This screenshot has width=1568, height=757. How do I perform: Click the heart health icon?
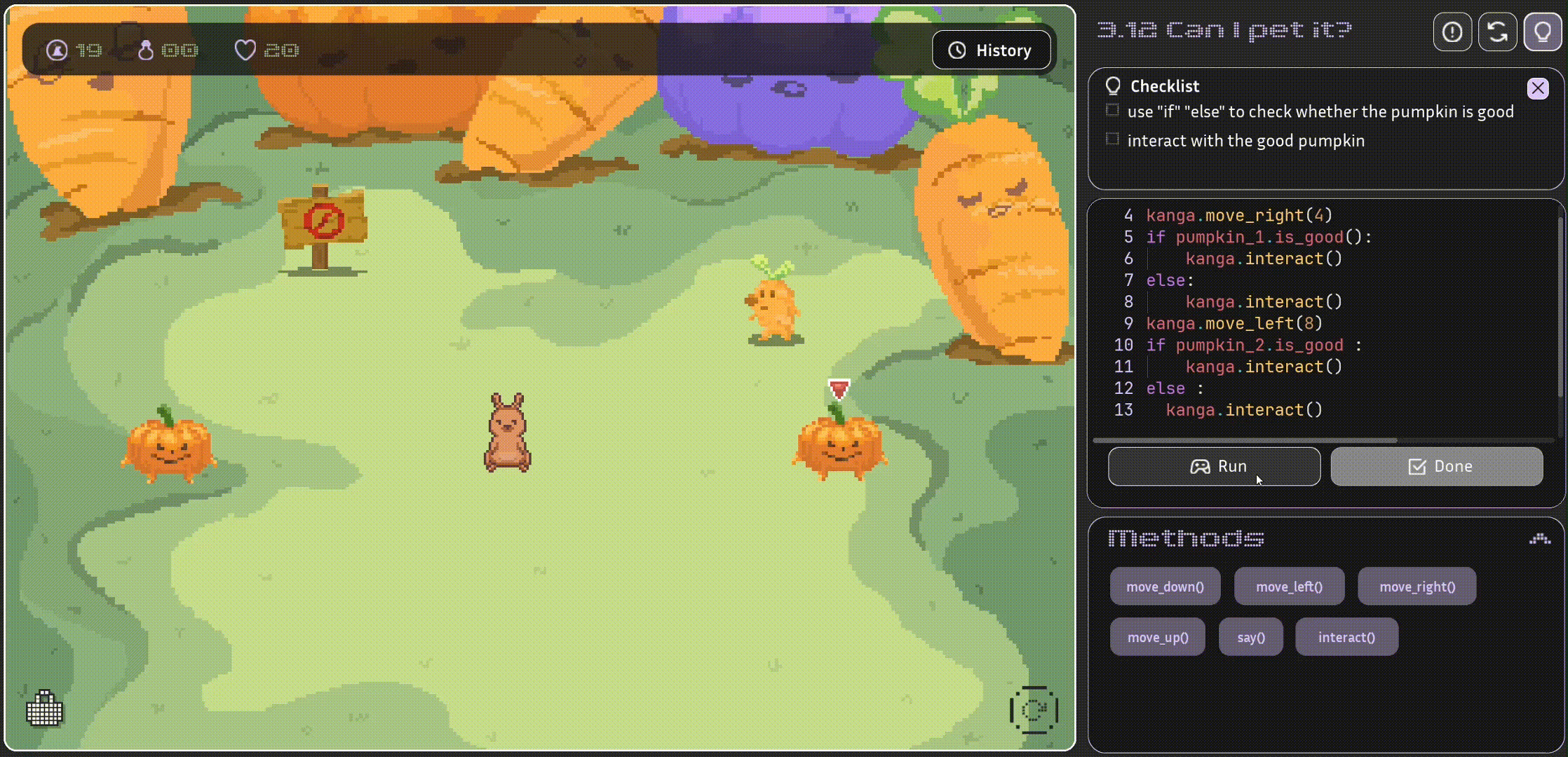point(245,50)
